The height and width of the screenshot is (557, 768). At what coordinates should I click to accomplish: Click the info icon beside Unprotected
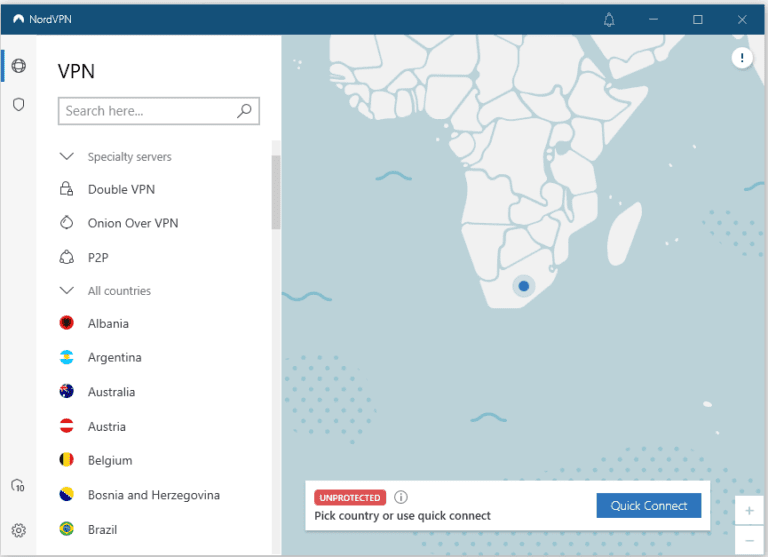[401, 497]
